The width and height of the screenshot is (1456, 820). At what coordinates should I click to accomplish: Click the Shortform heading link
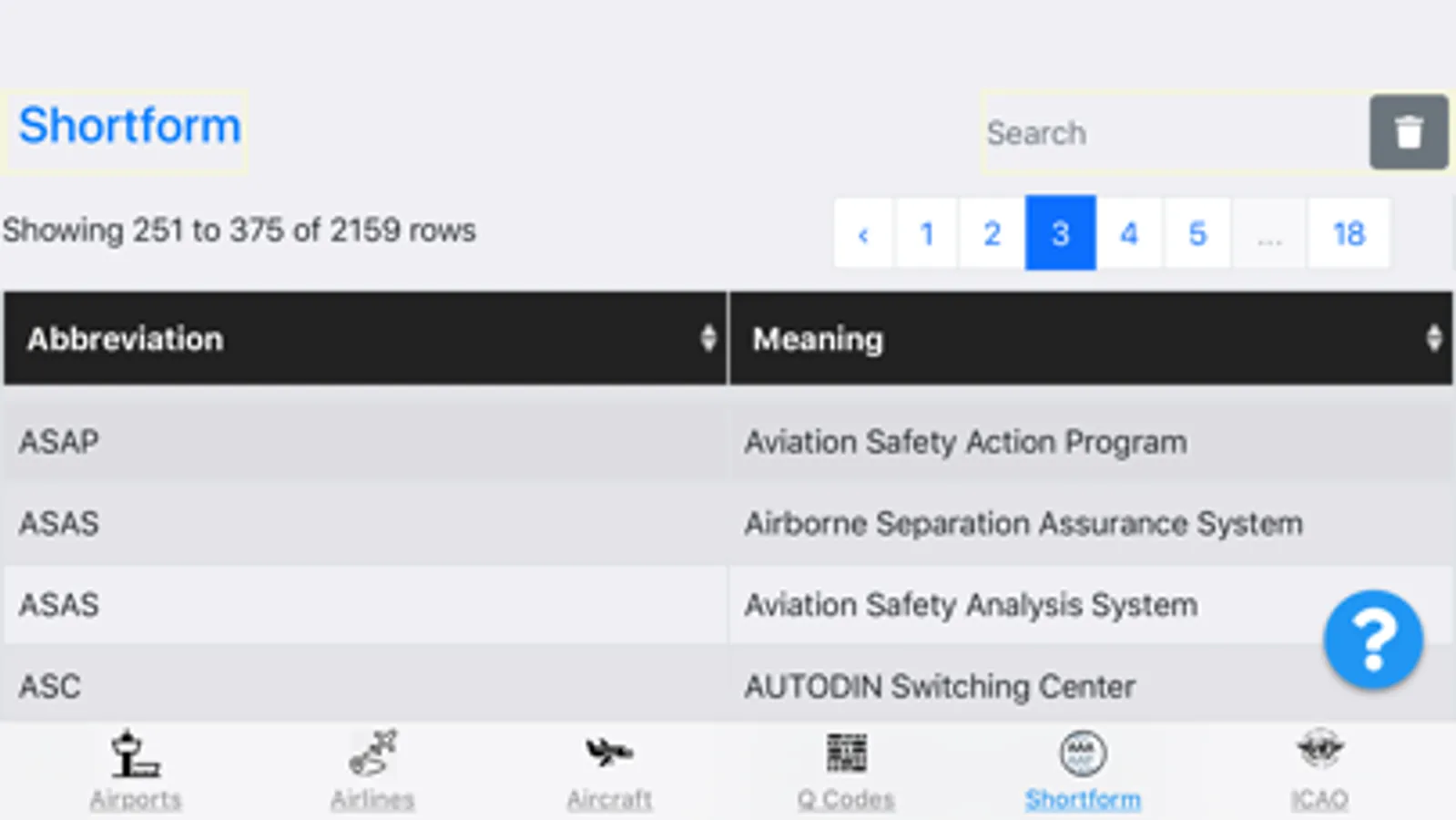click(x=129, y=126)
